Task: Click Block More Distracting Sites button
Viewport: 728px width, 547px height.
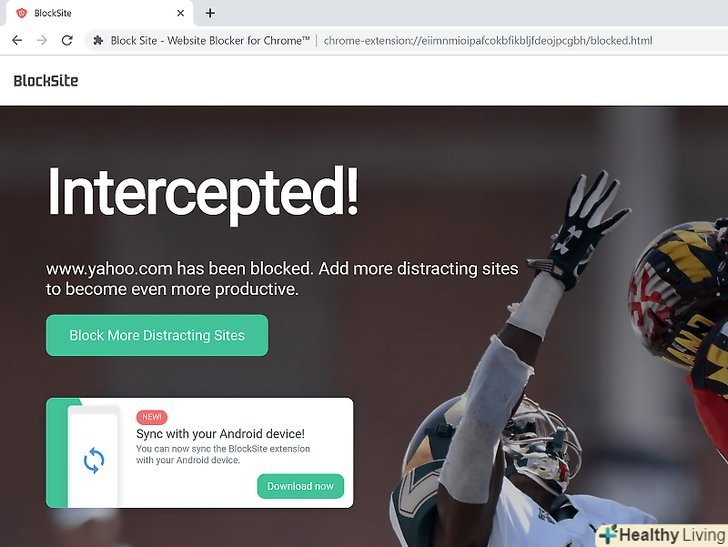Action: click(157, 335)
